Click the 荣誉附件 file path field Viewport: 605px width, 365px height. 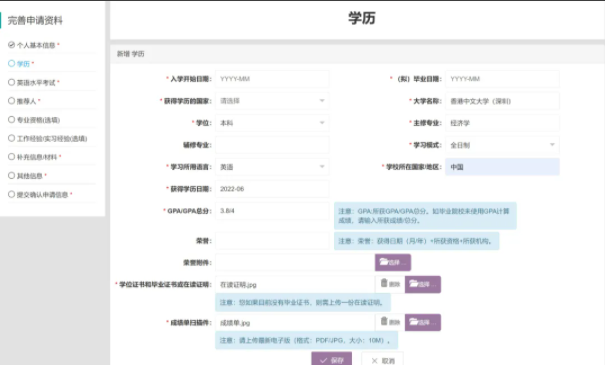(x=295, y=262)
